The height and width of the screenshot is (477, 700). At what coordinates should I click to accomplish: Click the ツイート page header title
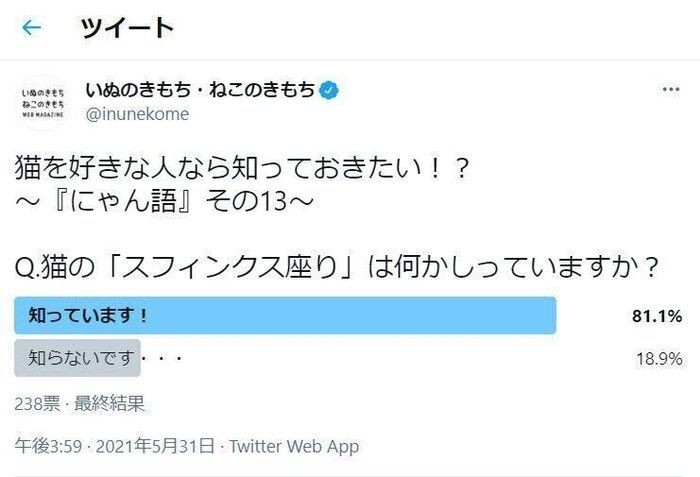click(126, 27)
